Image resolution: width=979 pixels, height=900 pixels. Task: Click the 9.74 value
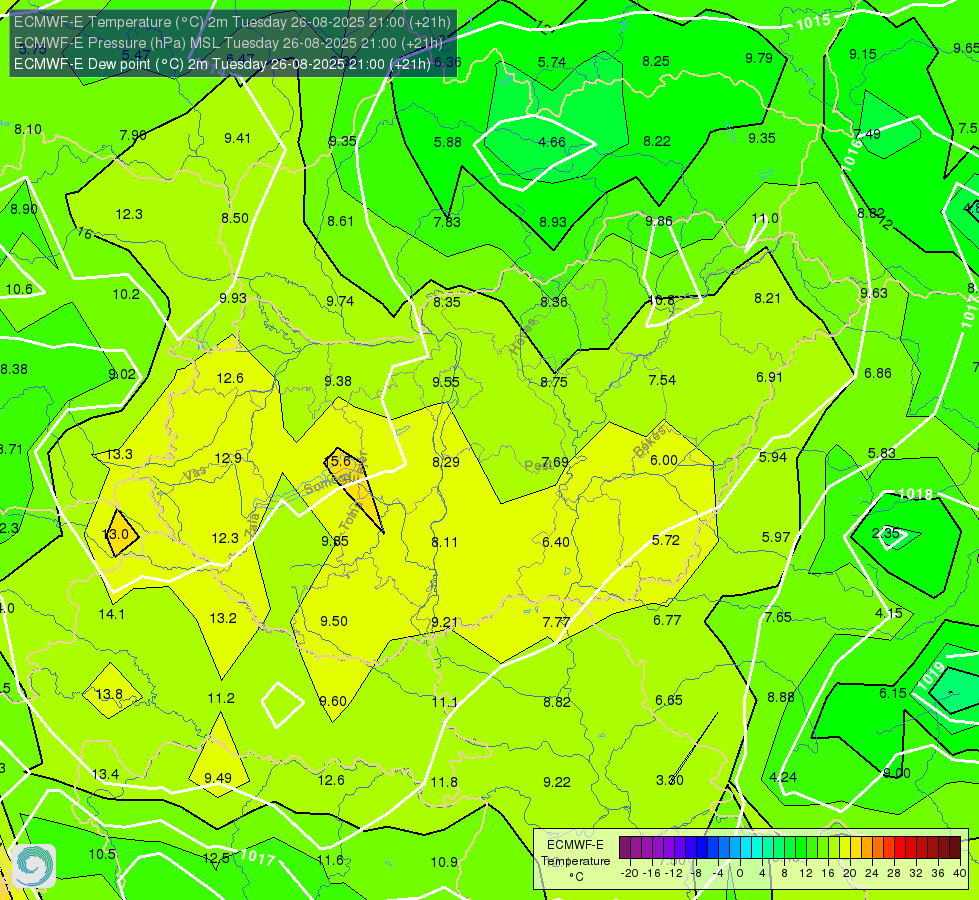pos(340,301)
